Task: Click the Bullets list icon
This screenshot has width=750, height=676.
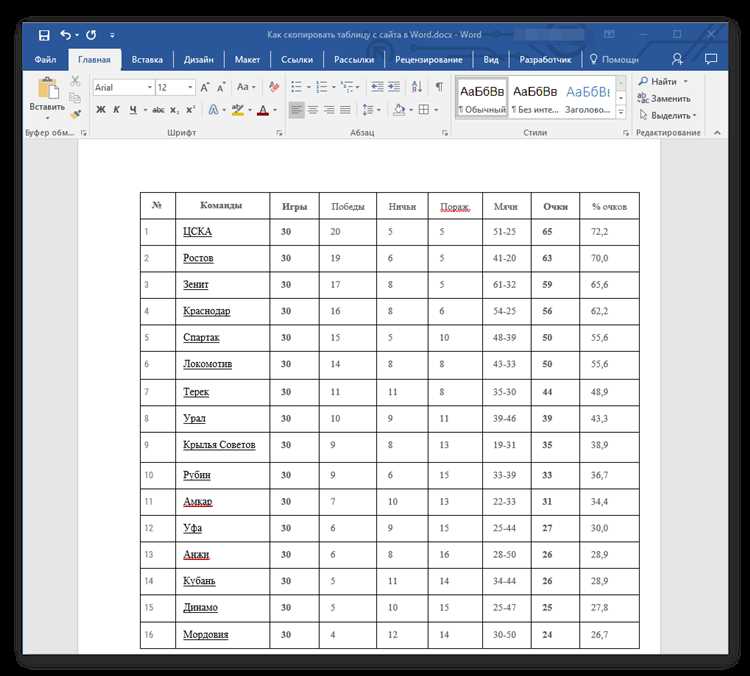Action: pos(297,87)
